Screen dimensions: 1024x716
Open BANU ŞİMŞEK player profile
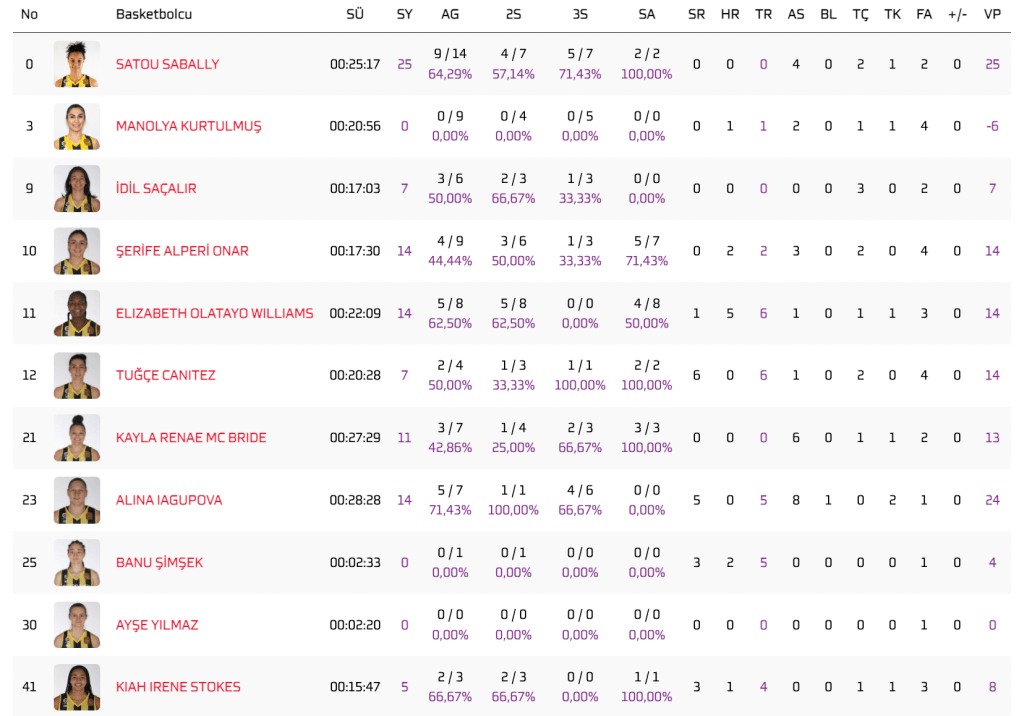click(159, 563)
